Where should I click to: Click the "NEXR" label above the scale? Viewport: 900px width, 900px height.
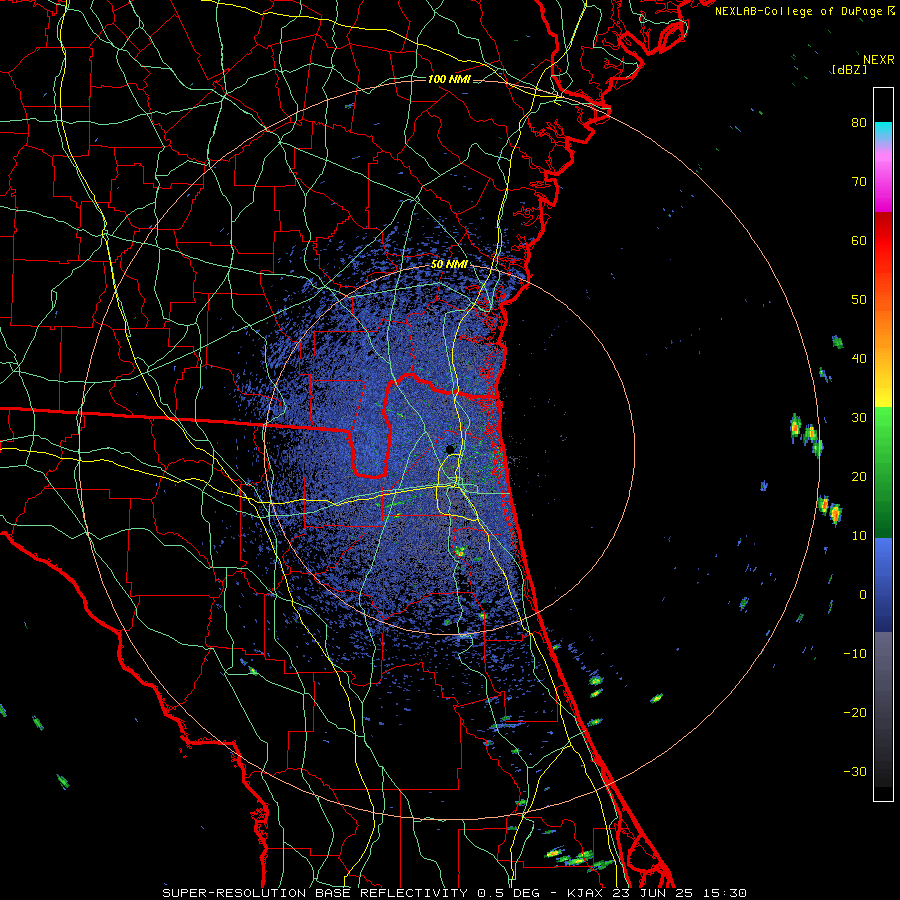pos(879,60)
